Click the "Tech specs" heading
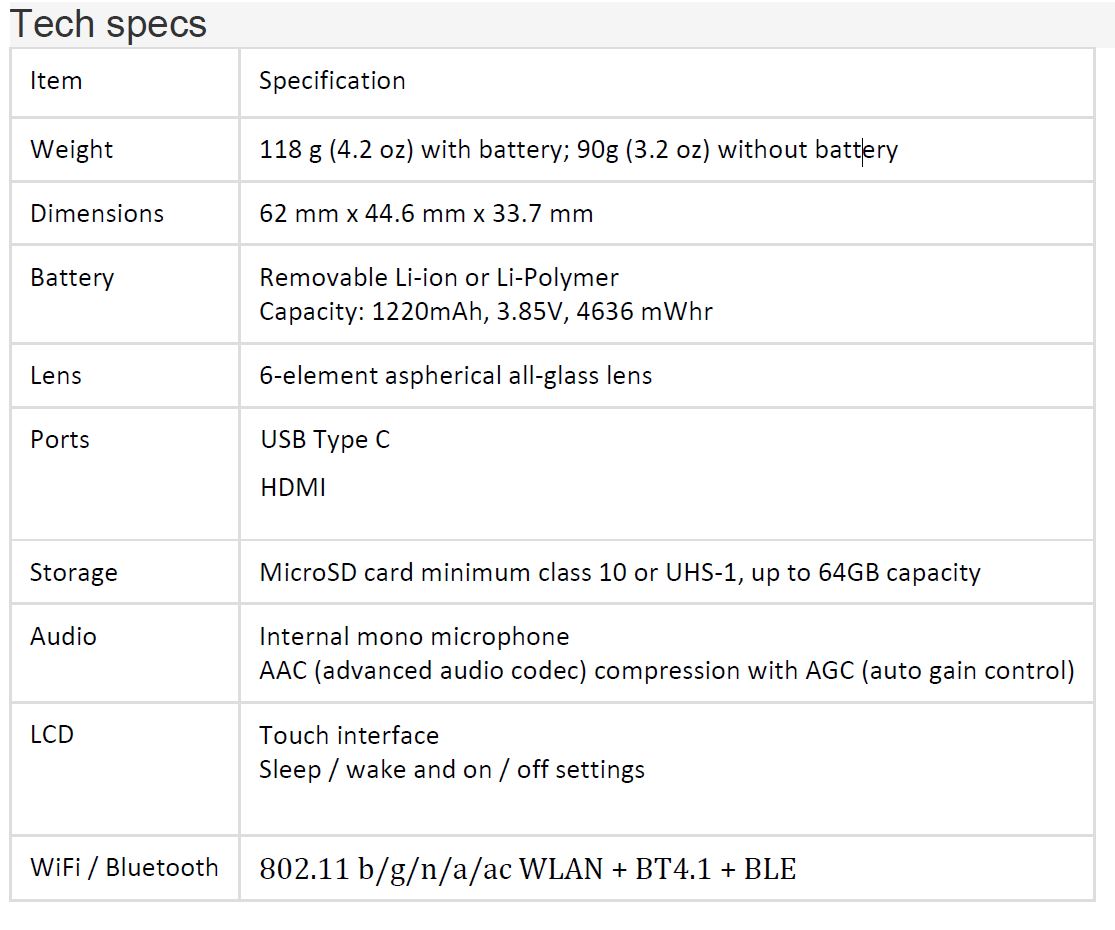 point(108,24)
